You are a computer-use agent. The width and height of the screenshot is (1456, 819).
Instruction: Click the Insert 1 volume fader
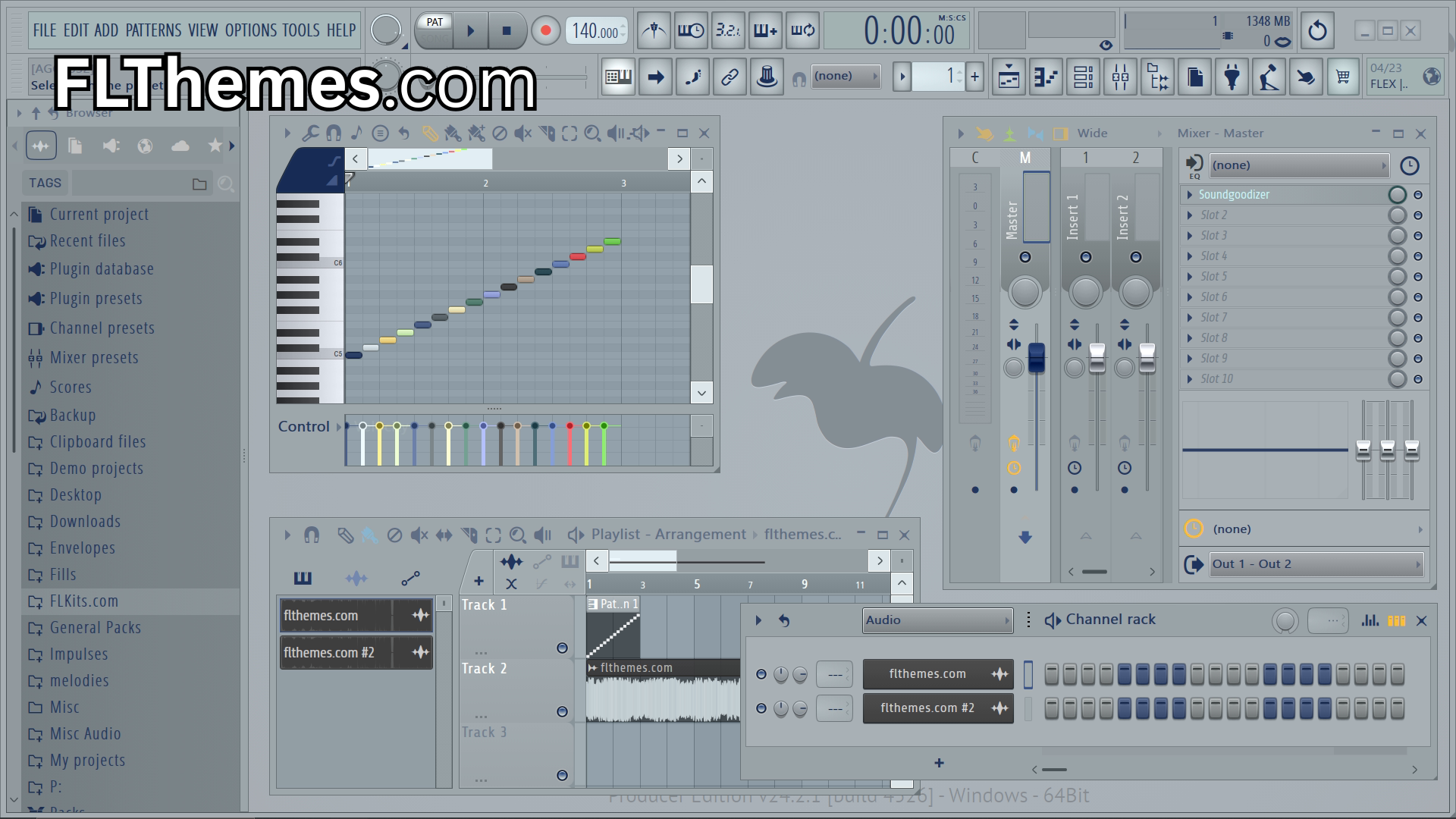1097,358
